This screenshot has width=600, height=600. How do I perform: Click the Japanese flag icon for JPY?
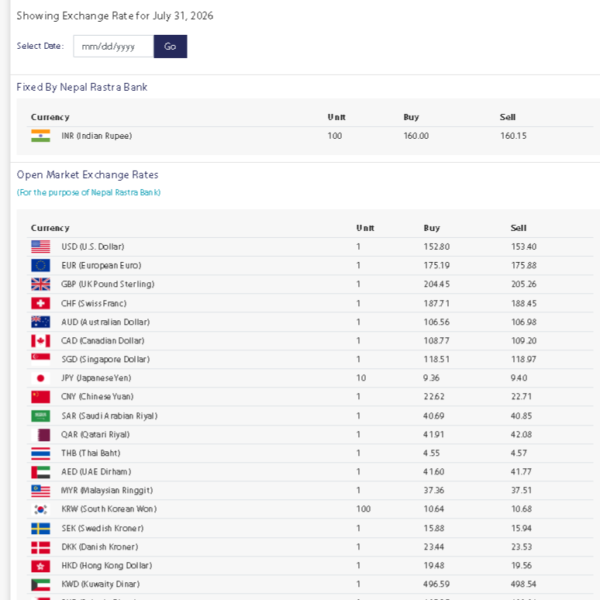(x=41, y=378)
